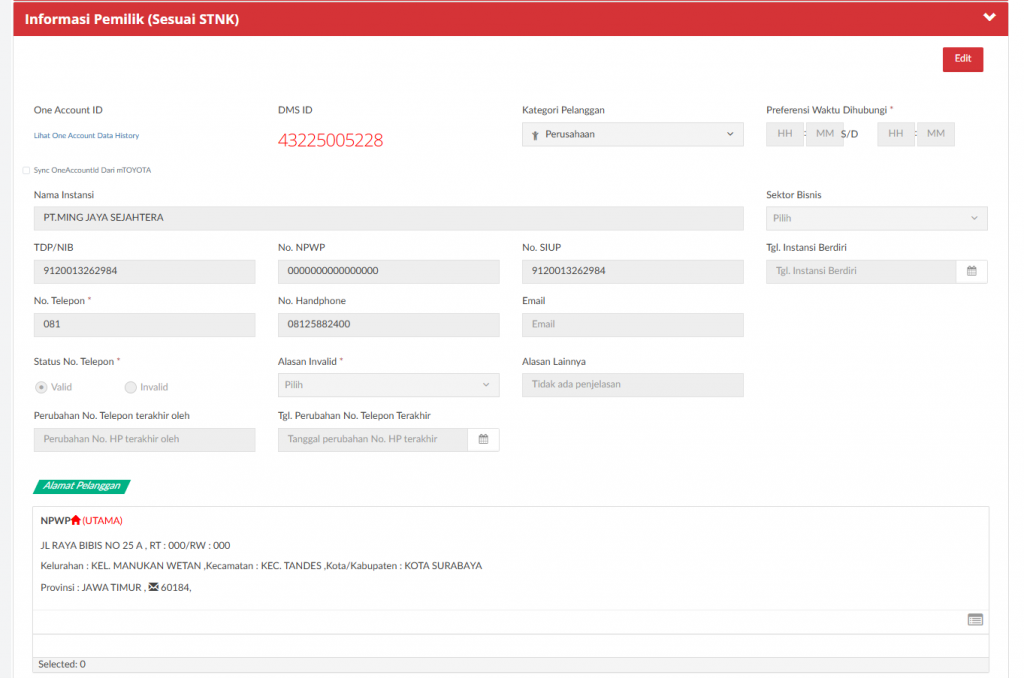Click the red home icon beside NPWP
The width and height of the screenshot is (1024, 678).
[x=76, y=521]
